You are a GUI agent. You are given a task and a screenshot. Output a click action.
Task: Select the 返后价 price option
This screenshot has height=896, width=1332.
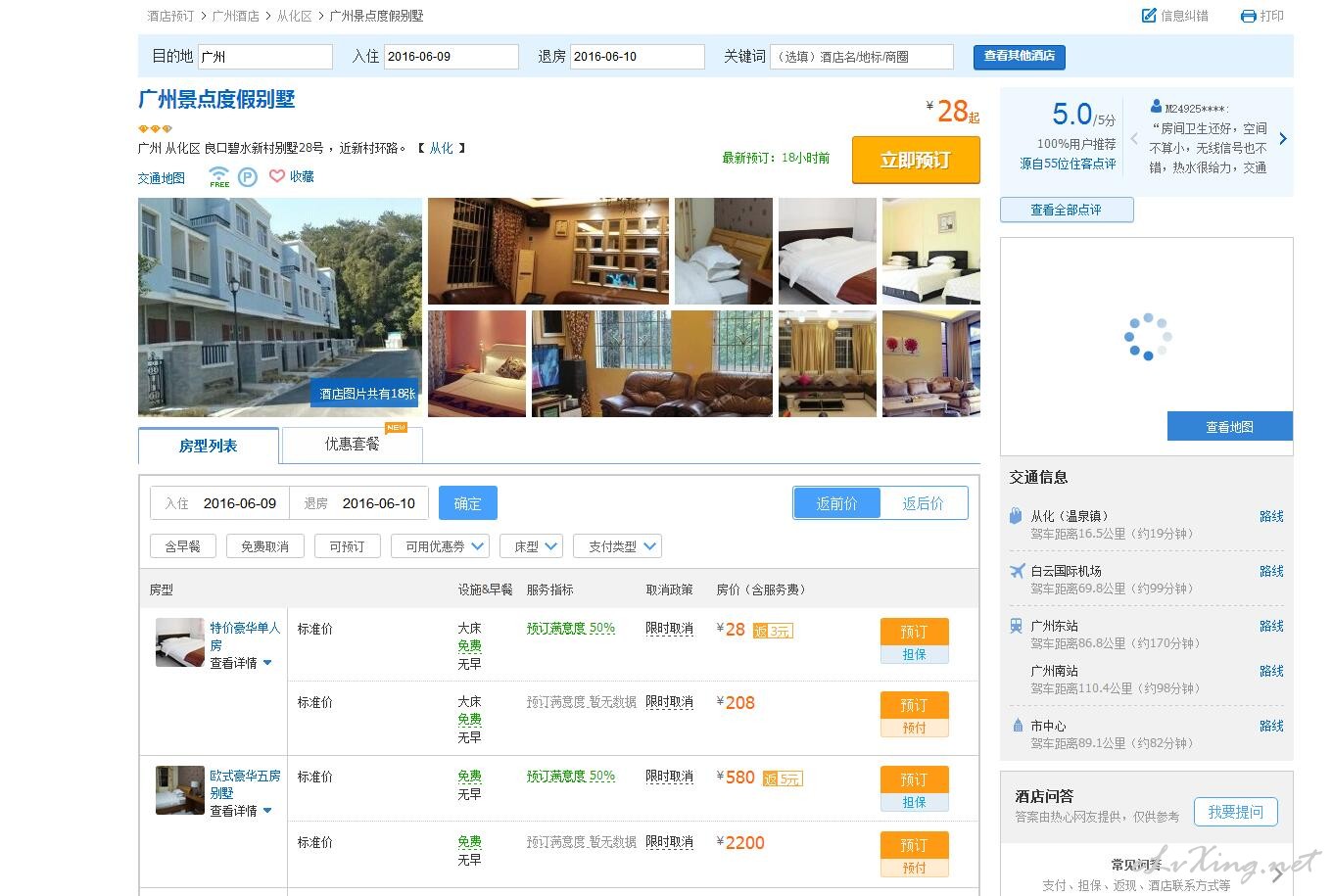click(923, 503)
